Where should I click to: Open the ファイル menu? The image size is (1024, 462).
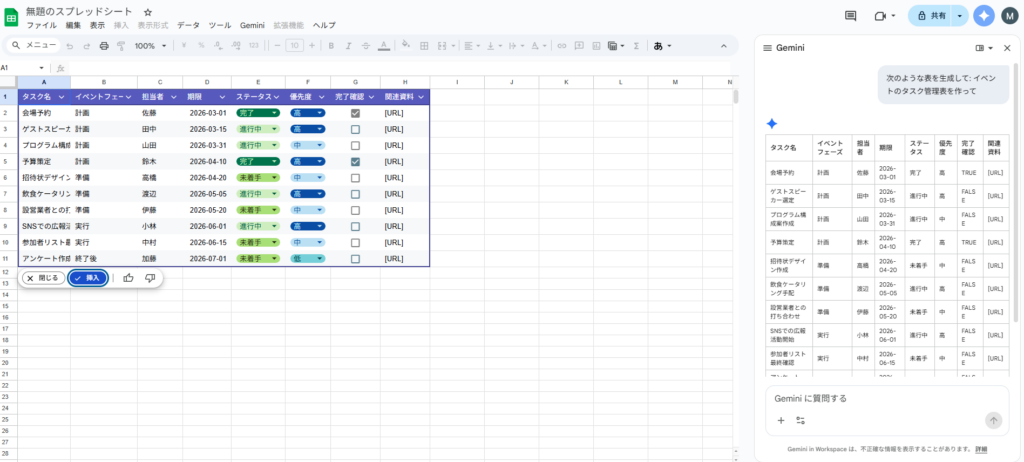pyautogui.click(x=41, y=24)
